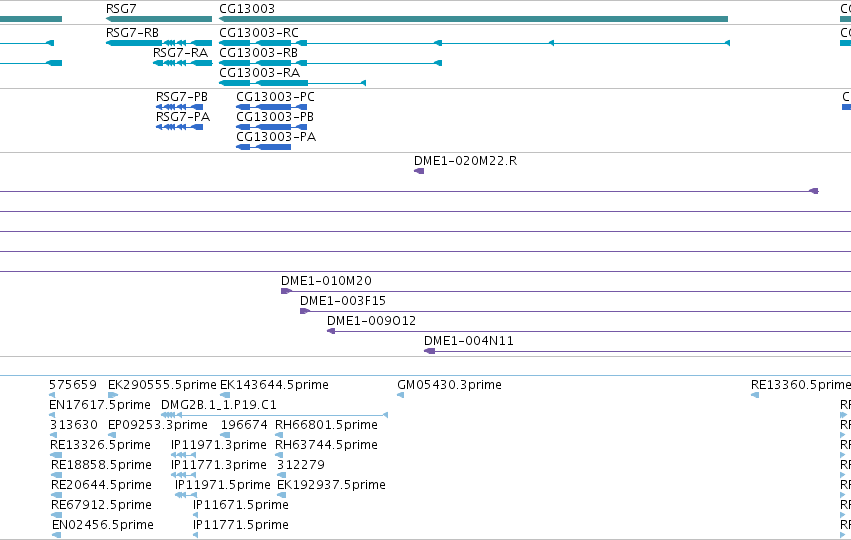851x540 pixels.
Task: Click the DME1-020M22.R arrow glyph
Action: coord(419,171)
